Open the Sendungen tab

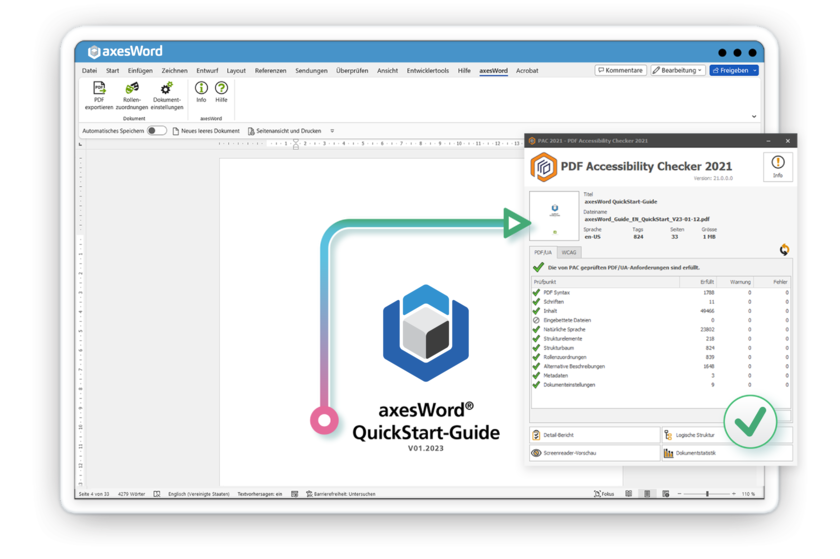coord(311,70)
